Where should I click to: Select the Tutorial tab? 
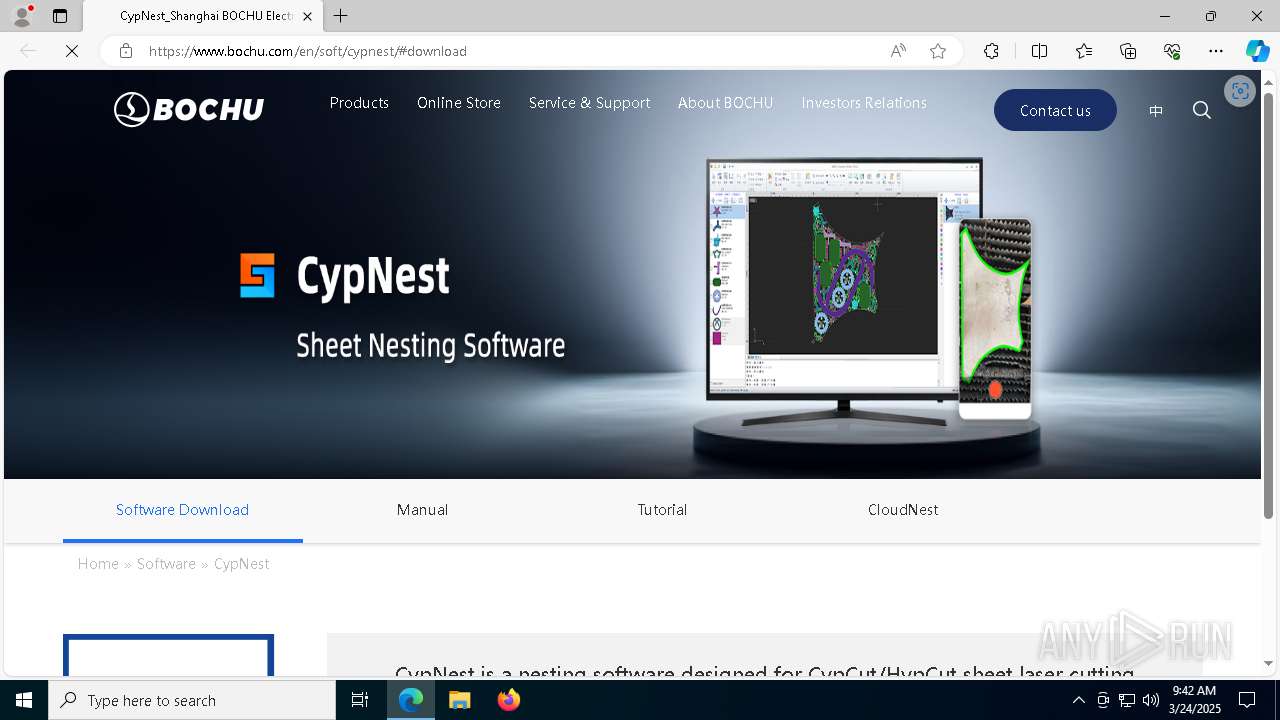pyautogui.click(x=662, y=510)
